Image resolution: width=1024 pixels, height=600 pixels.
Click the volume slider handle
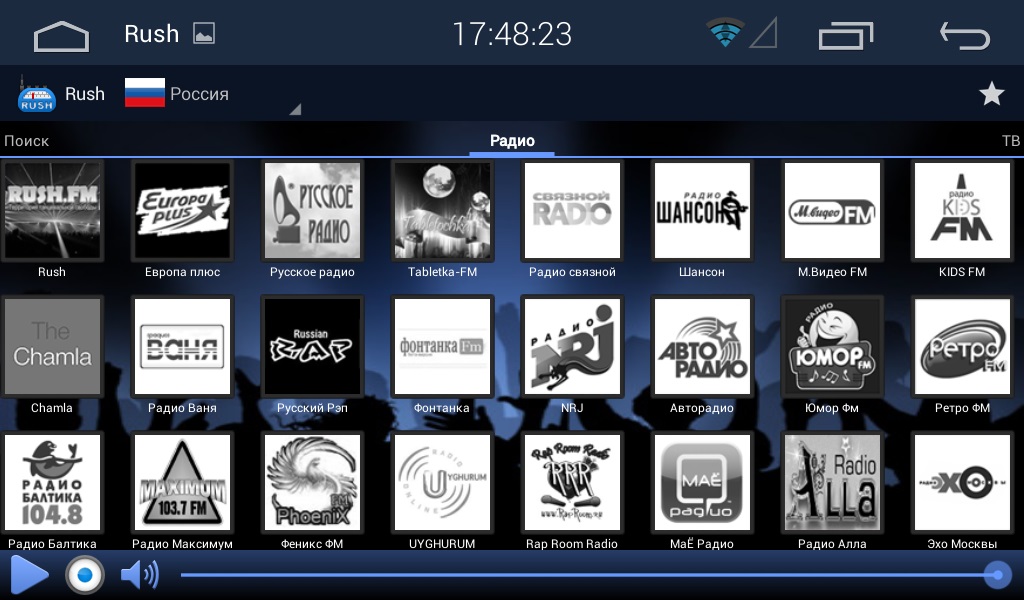tap(995, 574)
